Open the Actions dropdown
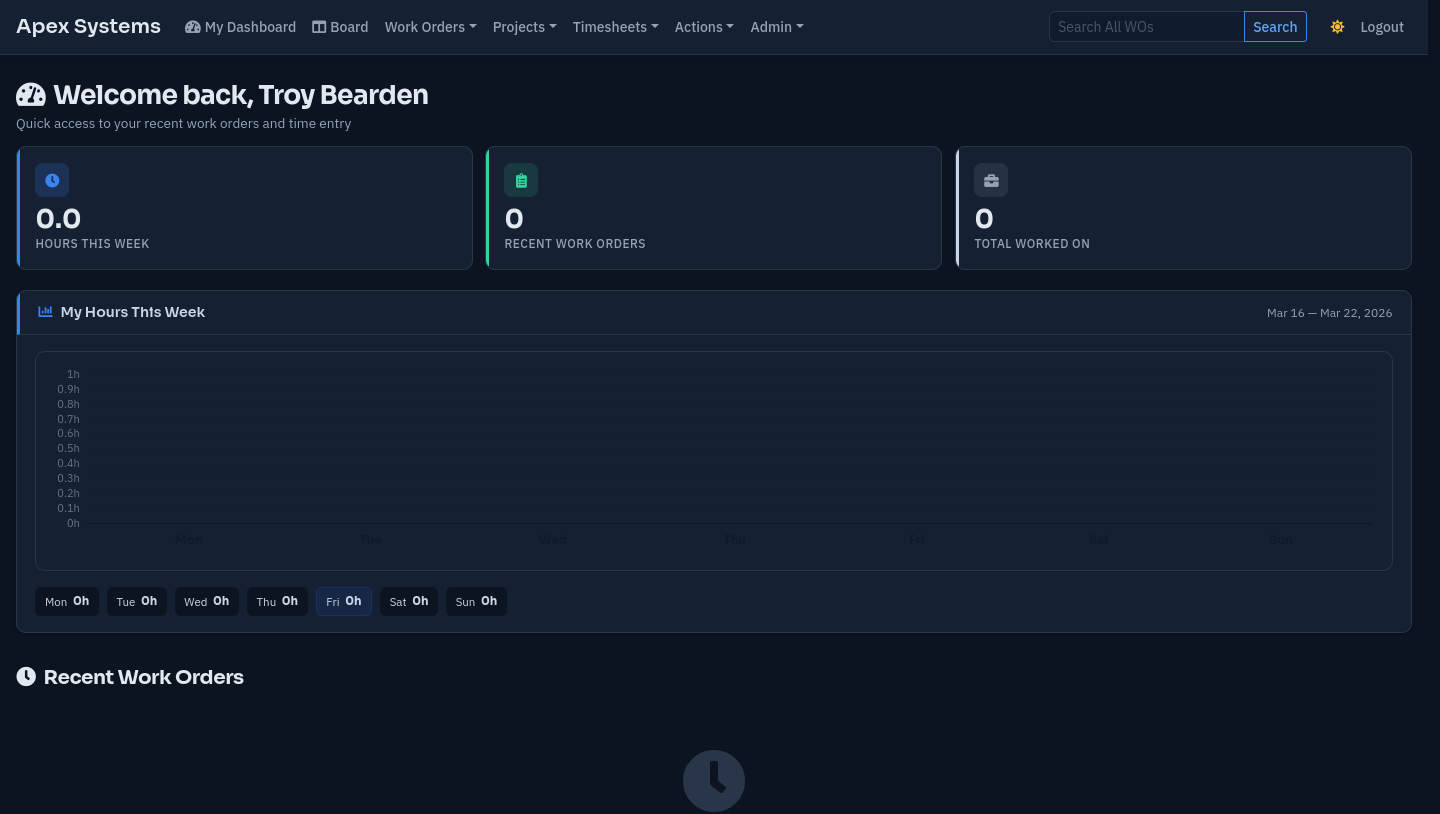The width and height of the screenshot is (1440, 814). (x=703, y=27)
